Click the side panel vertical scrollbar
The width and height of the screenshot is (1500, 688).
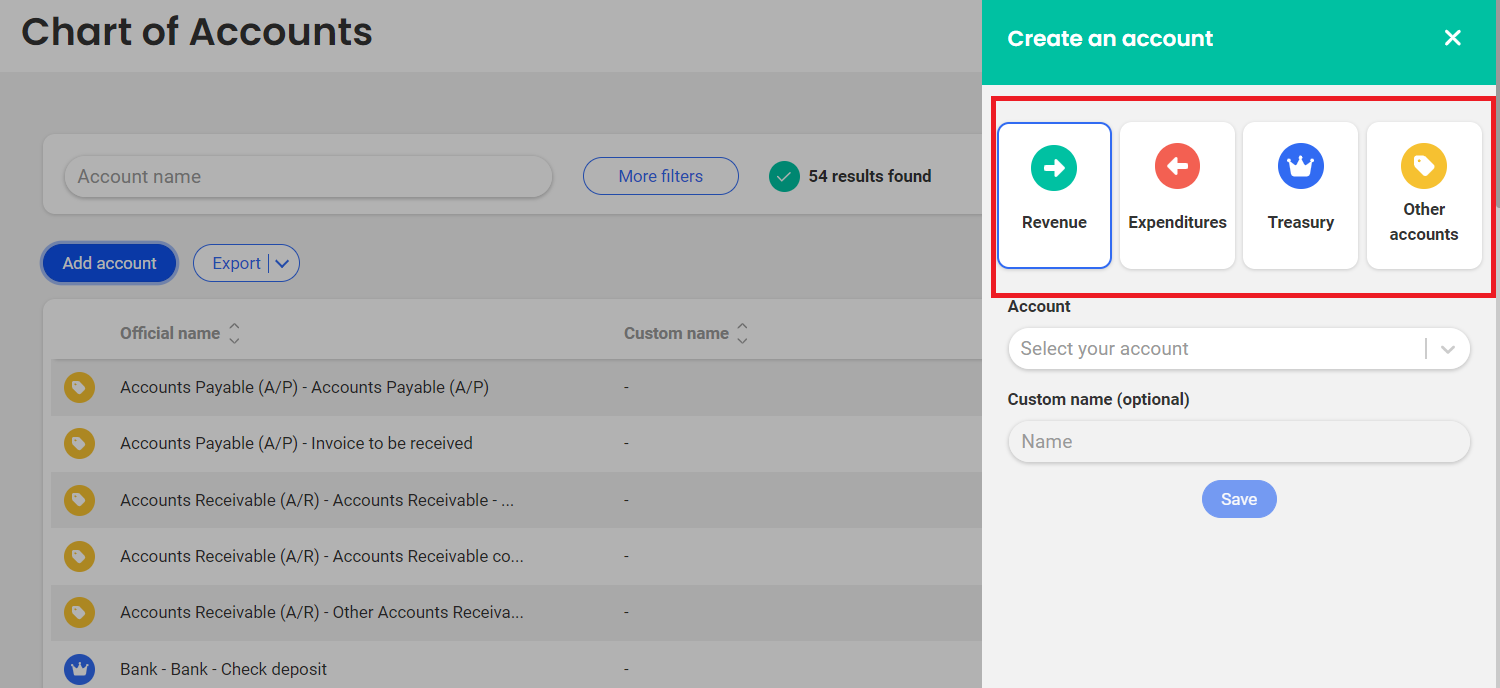point(1495,150)
